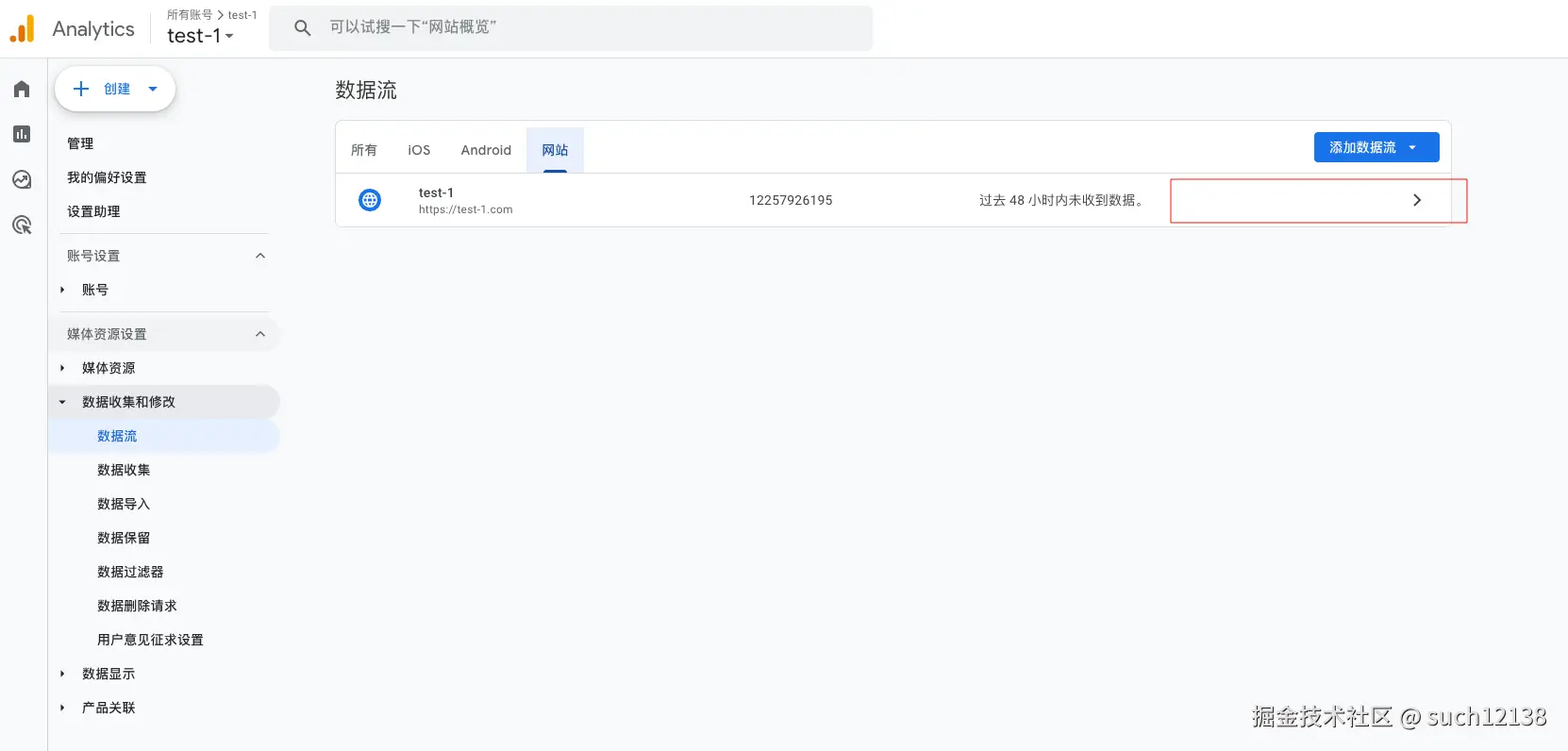Open 我的偏好设置 in the side menu

tap(107, 177)
